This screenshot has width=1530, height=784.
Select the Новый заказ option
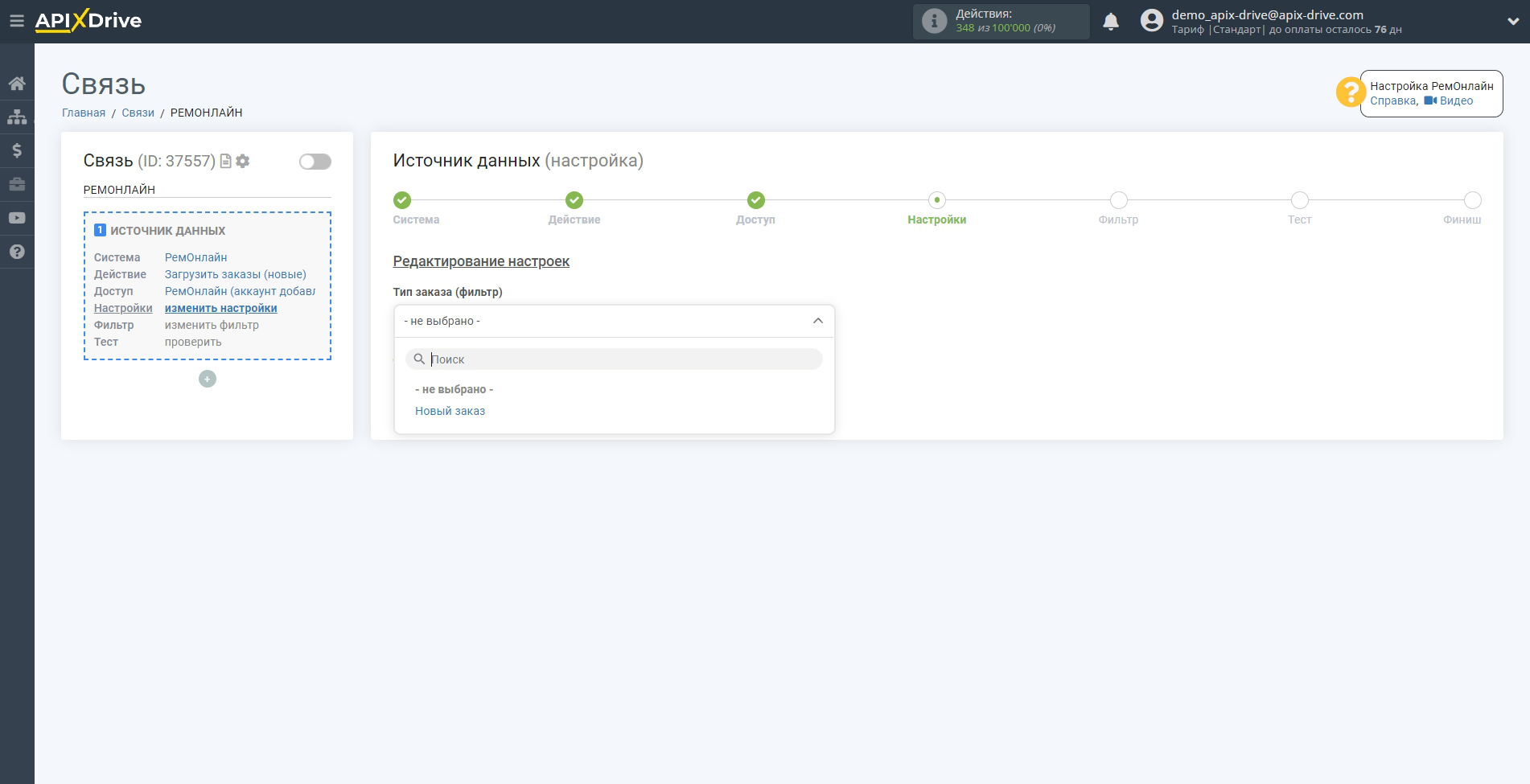click(450, 411)
